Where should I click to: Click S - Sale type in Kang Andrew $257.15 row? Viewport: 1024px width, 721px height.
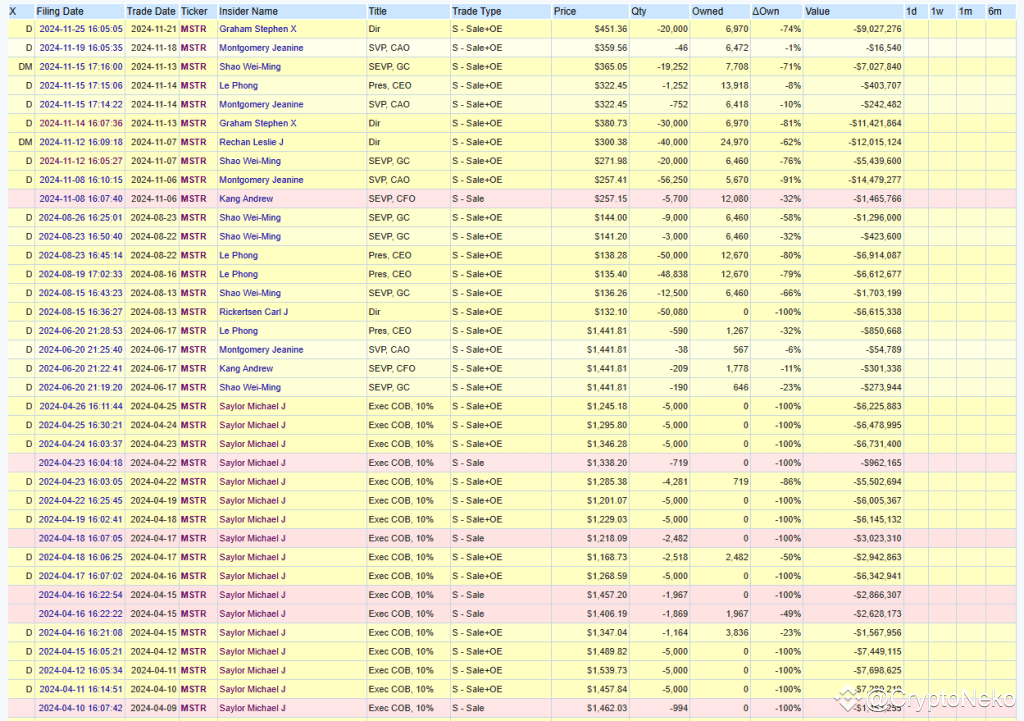tap(468, 199)
